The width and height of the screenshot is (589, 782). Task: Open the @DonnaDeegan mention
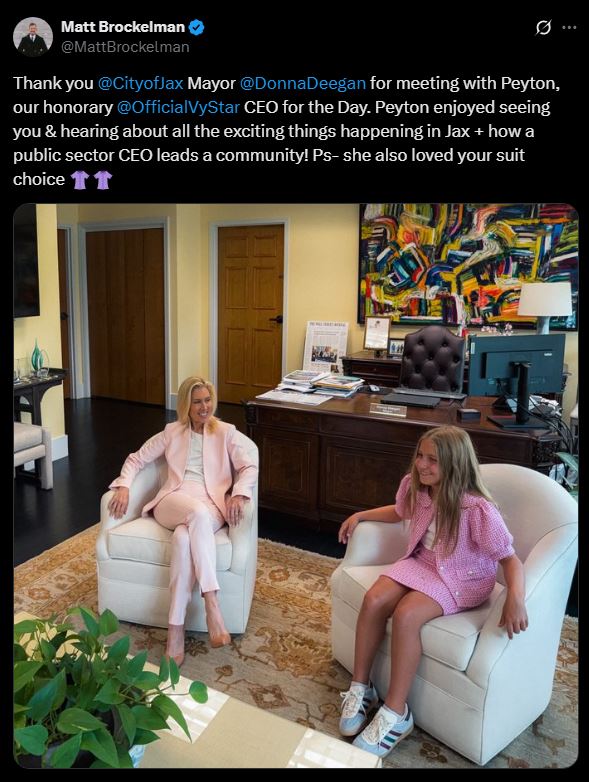[x=303, y=83]
